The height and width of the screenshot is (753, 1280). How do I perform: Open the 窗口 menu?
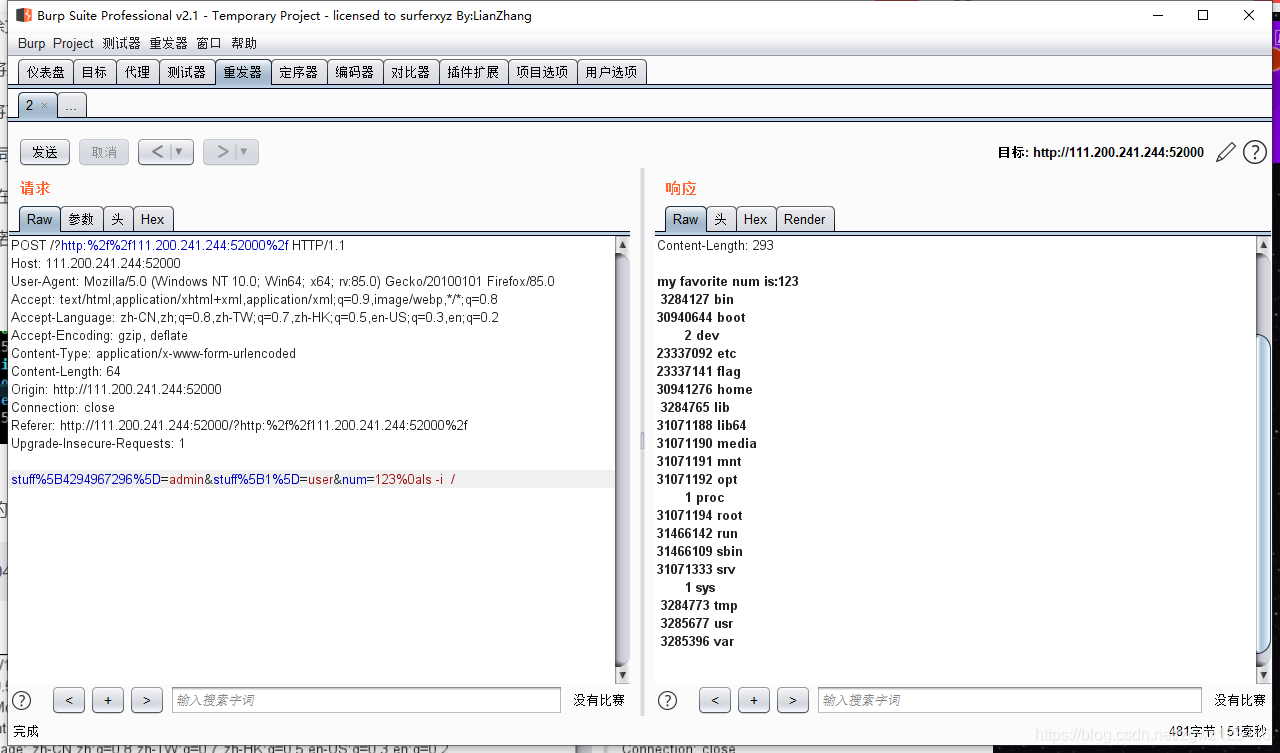(208, 43)
